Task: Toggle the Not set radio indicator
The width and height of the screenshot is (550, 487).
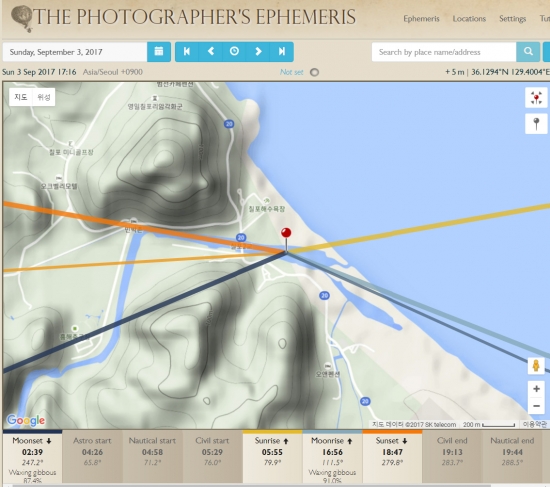Action: [x=314, y=72]
